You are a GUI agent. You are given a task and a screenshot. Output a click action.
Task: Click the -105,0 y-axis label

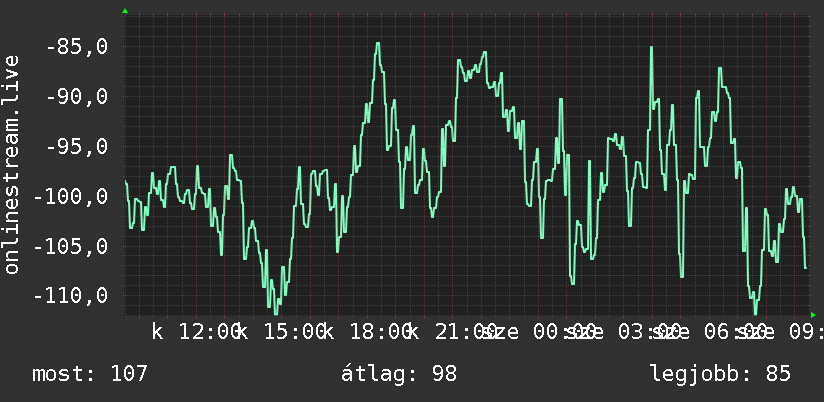71,246
